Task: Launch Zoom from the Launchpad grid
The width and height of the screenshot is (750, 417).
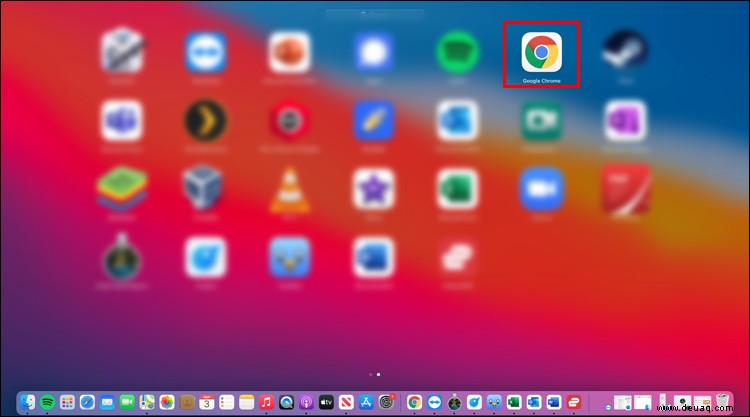Action: (541, 189)
